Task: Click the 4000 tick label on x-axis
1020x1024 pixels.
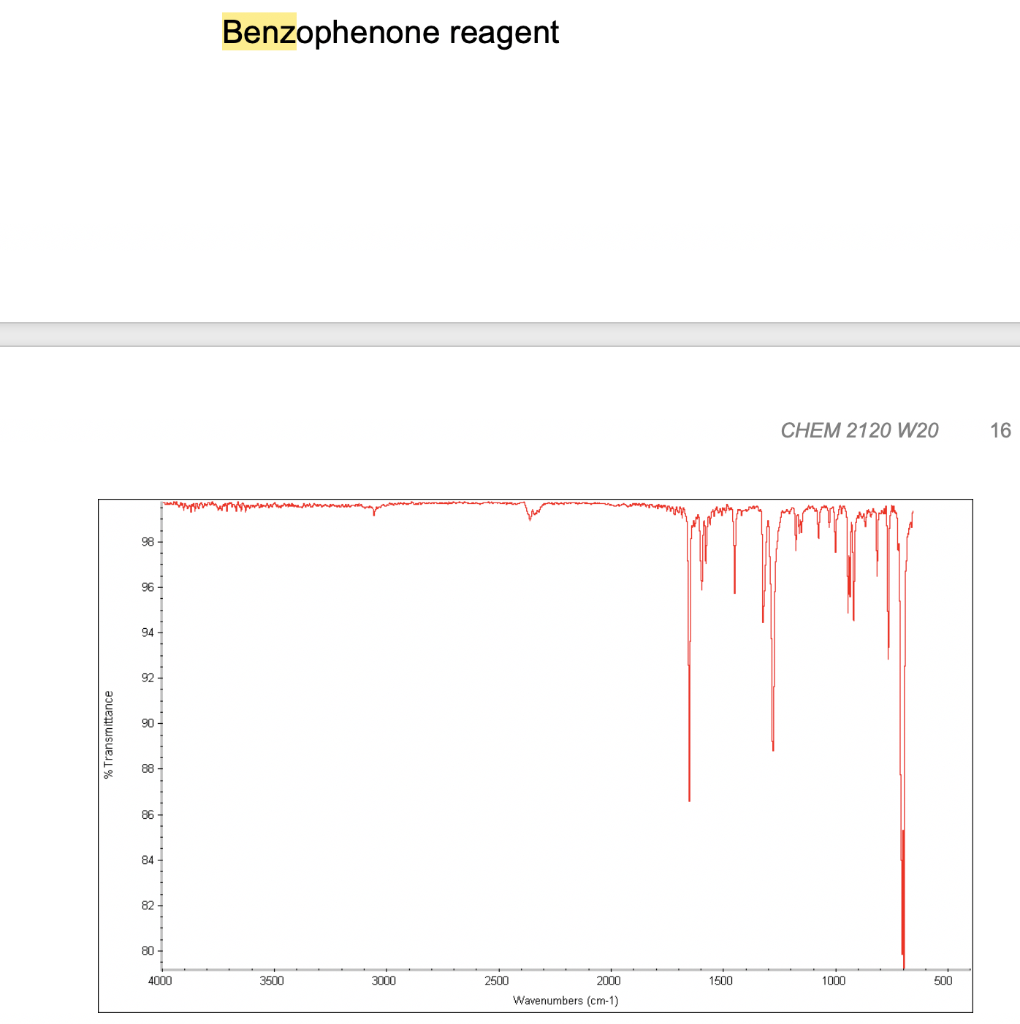Action: click(161, 981)
